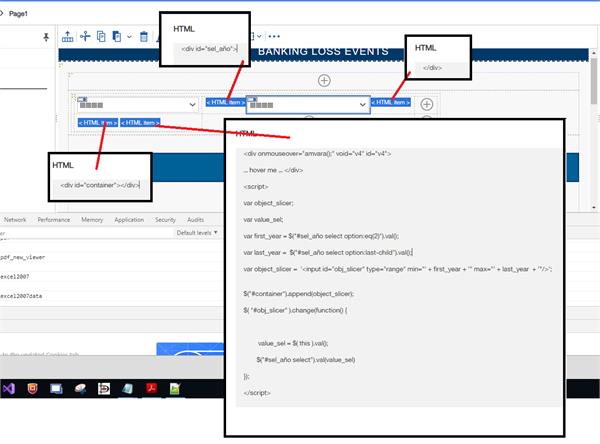Click the scrollbar down arrow
The image size is (600, 444).
pos(593,207)
